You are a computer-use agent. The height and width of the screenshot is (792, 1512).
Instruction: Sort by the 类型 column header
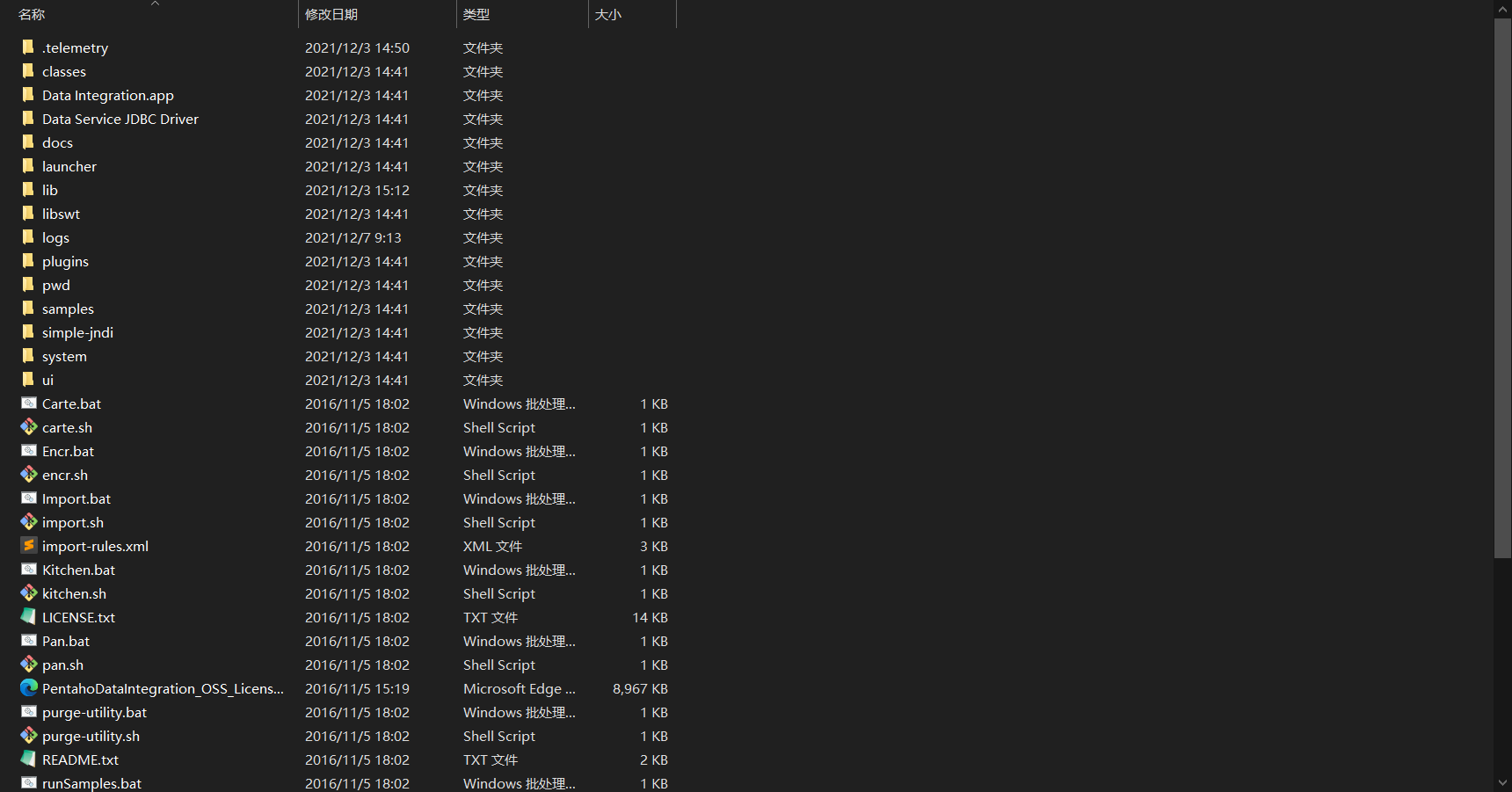point(476,14)
